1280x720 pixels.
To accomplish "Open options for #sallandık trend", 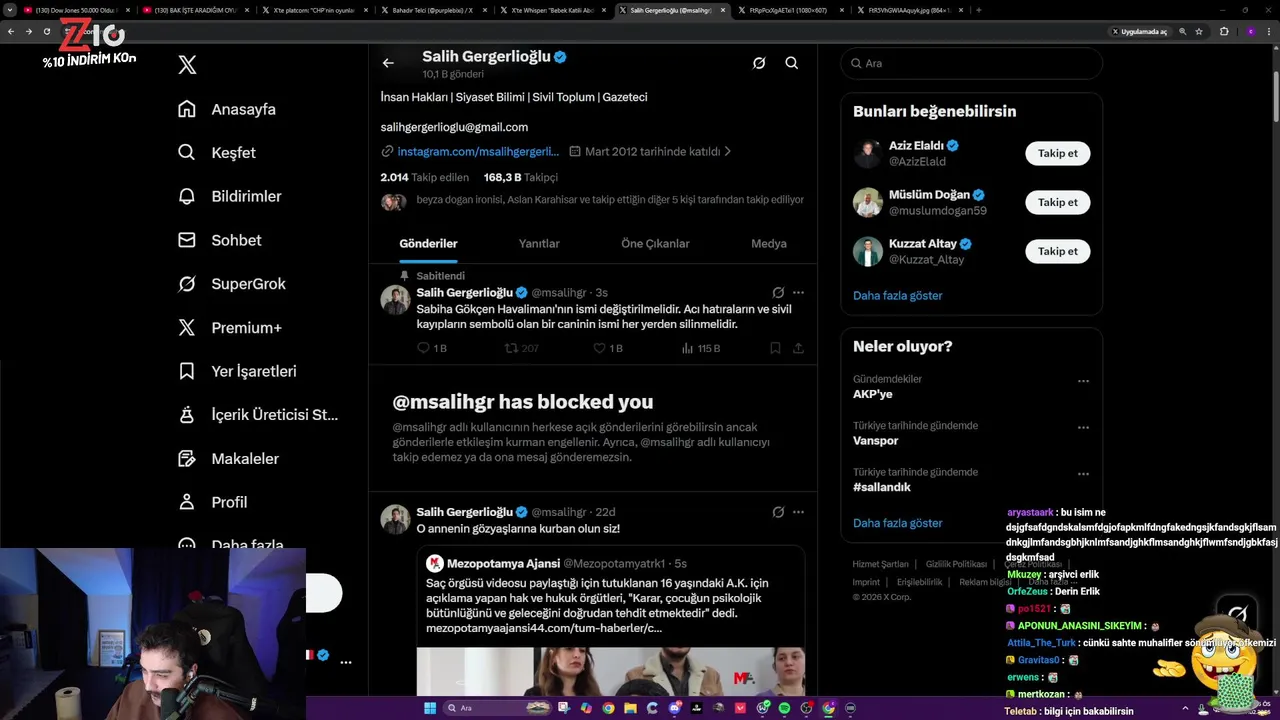I will pos(1083,474).
